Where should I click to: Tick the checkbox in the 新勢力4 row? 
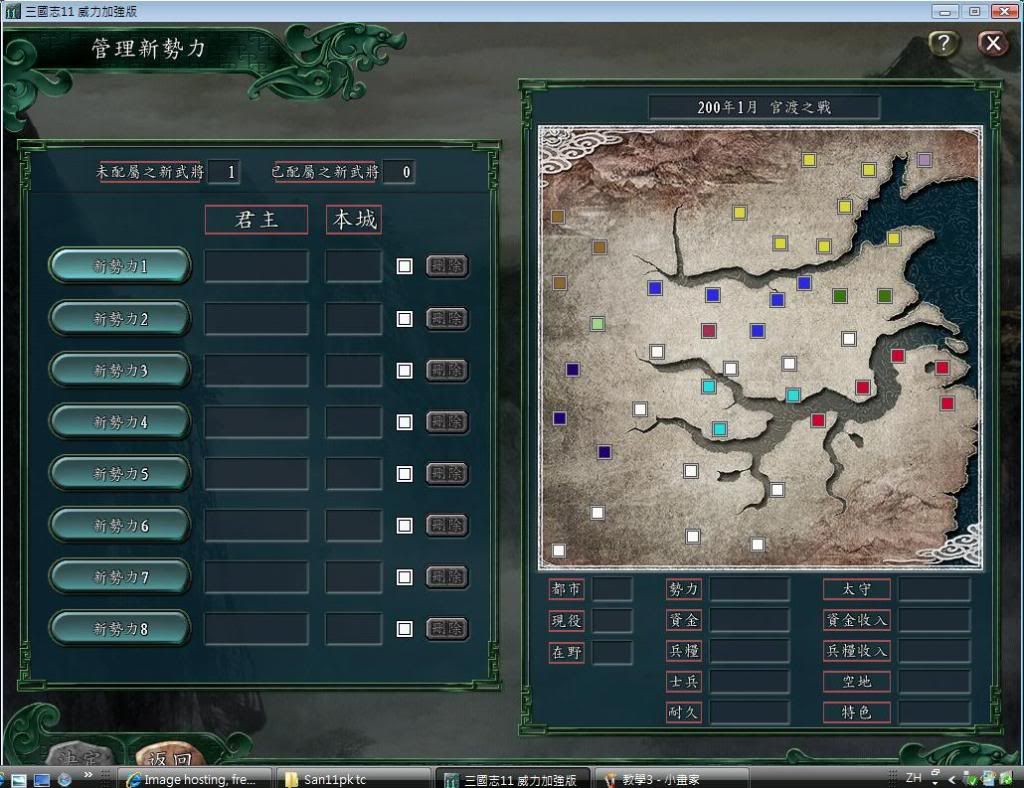coord(405,422)
